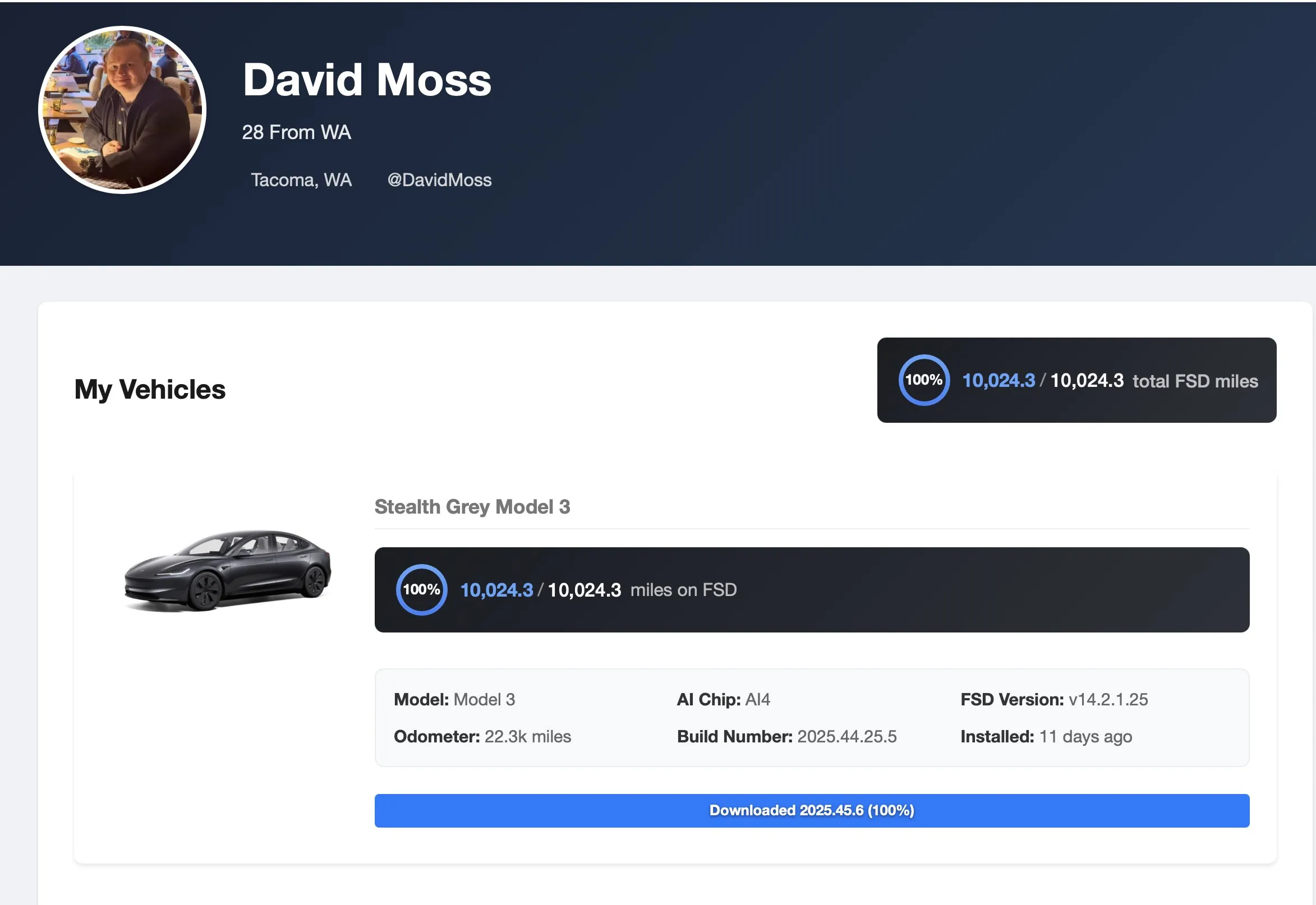Screen dimensions: 1316x905
Task: Click the My Vehicles section heading
Action: click(x=150, y=389)
